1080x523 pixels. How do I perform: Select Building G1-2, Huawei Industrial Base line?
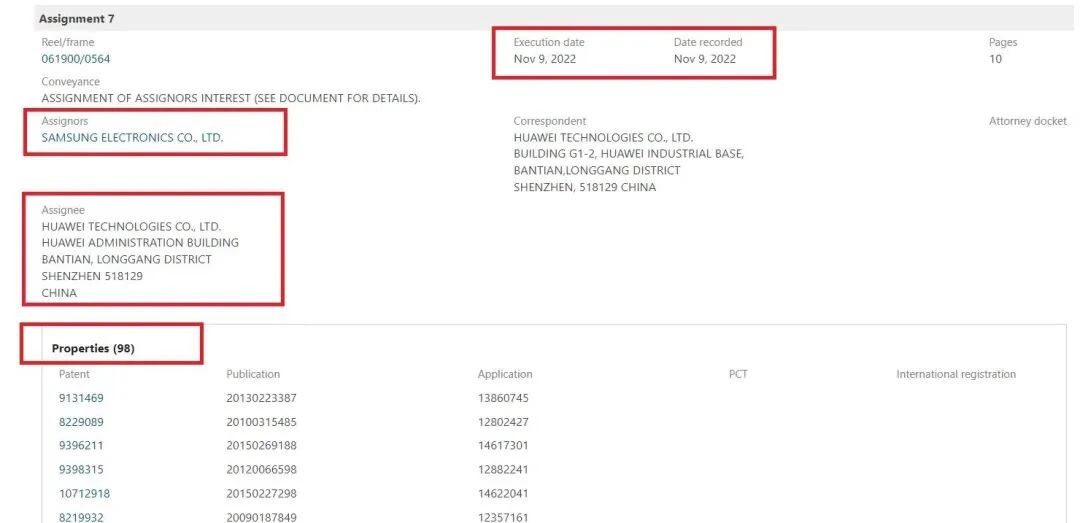pos(629,154)
